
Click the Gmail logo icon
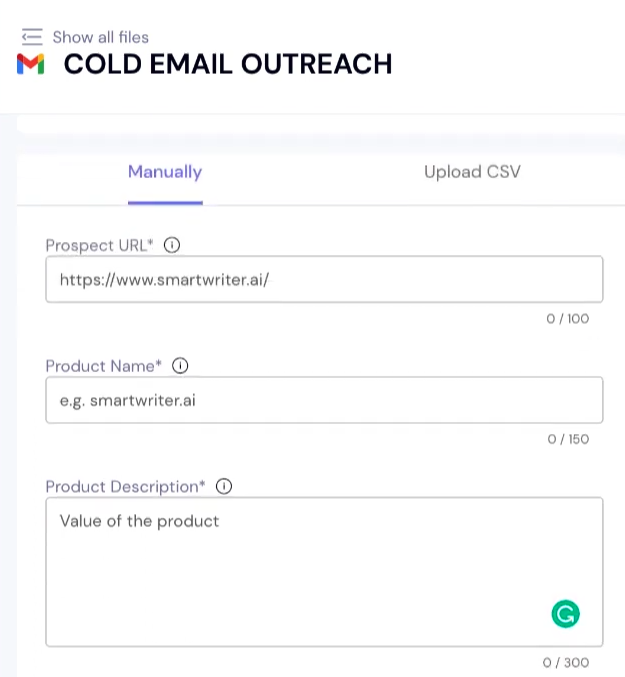coord(31,64)
